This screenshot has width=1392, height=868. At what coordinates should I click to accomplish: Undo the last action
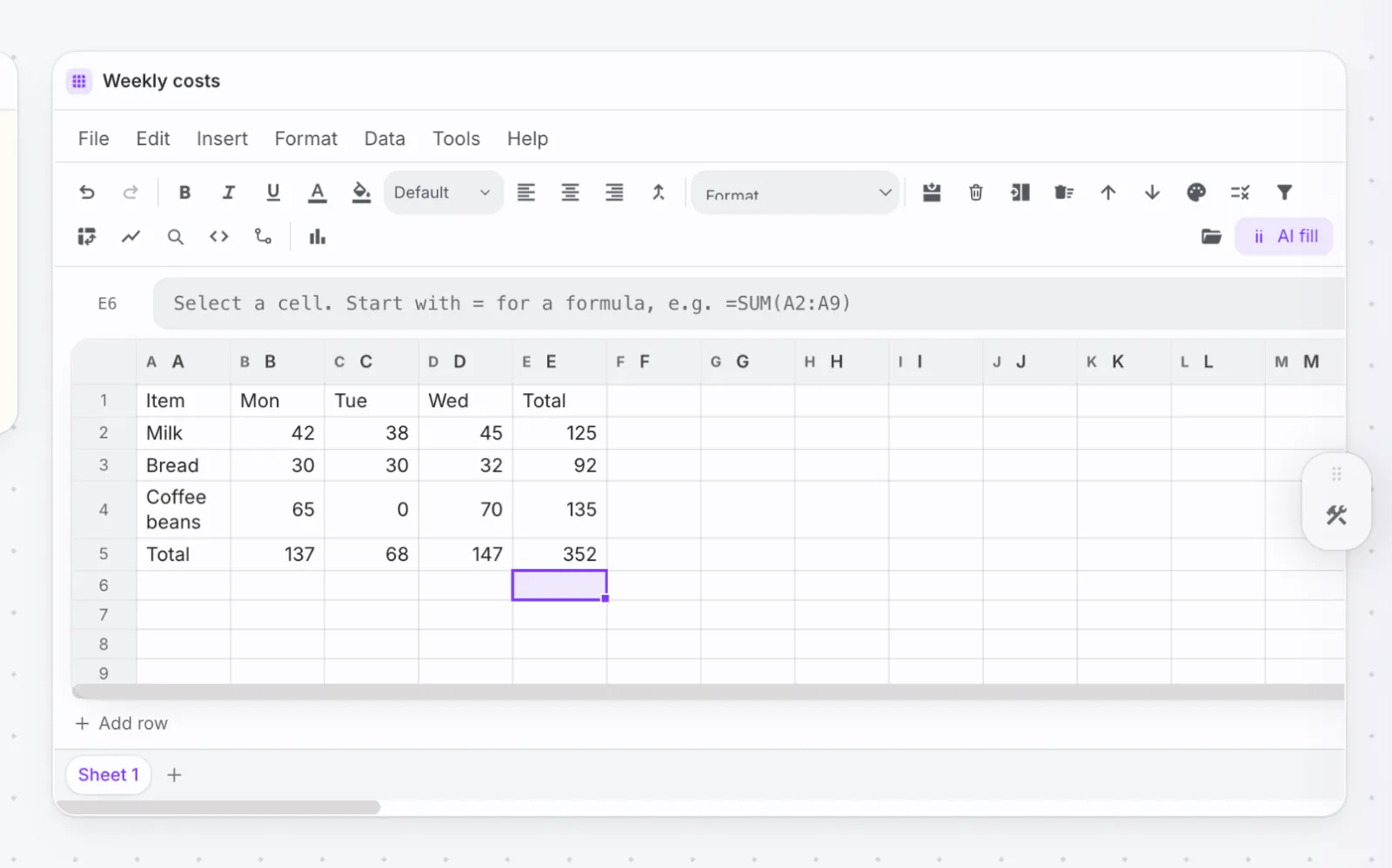coord(87,192)
